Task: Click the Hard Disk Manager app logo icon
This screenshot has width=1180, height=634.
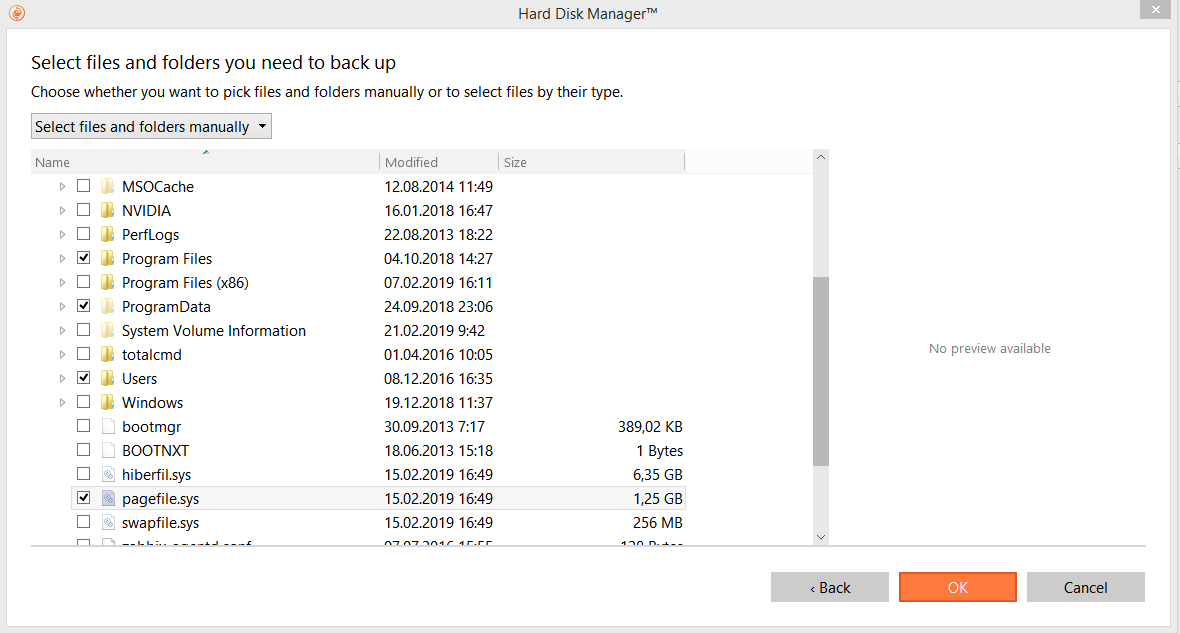Action: coord(17,13)
